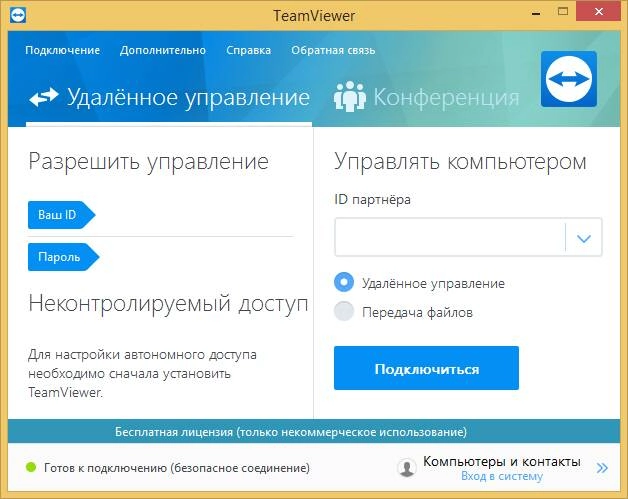Maximize the TeamViewer window
Image resolution: width=628 pixels, height=499 pixels.
point(563,12)
